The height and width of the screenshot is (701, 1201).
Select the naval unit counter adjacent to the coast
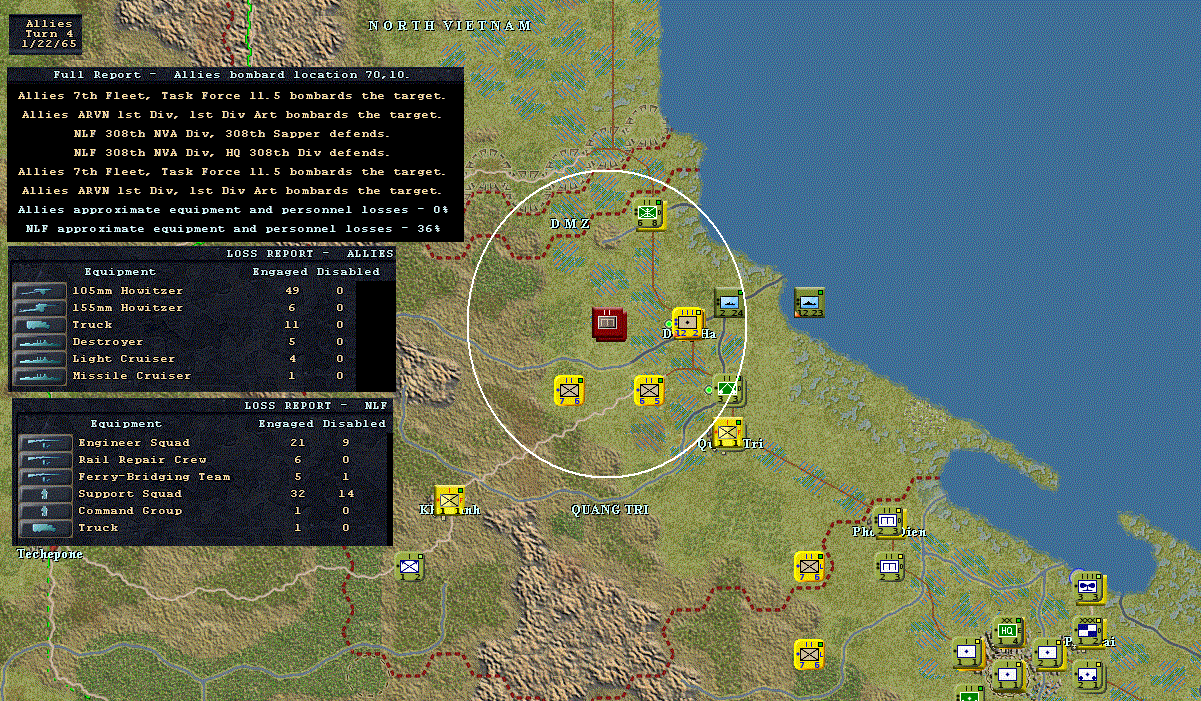coord(729,302)
